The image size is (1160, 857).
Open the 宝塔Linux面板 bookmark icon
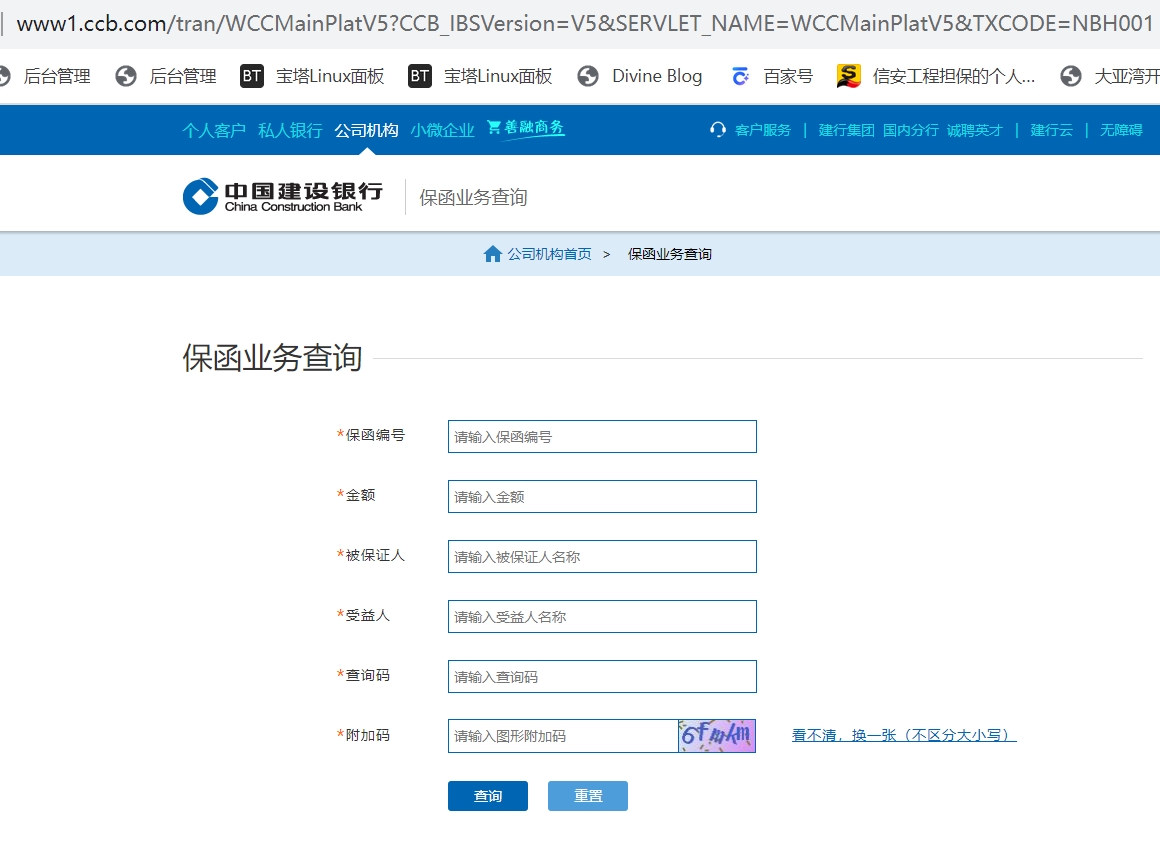[251, 75]
